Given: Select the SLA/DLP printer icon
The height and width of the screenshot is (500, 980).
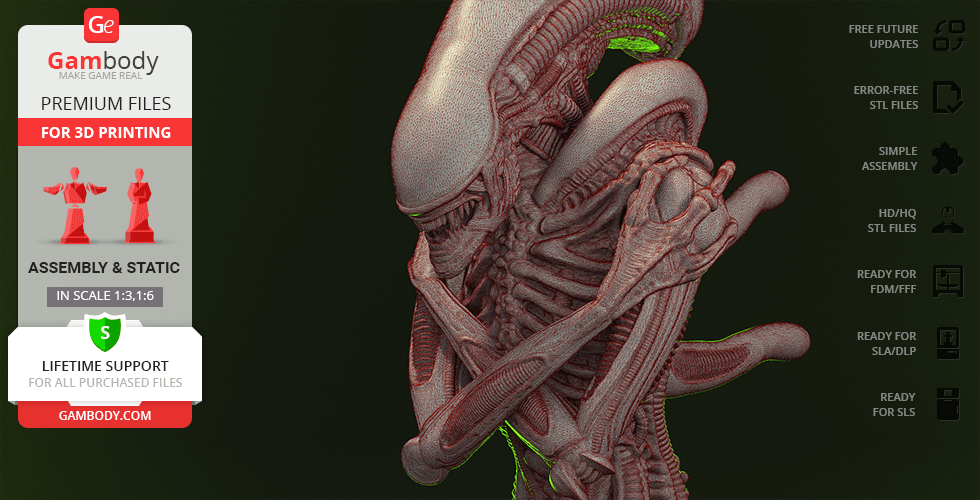Looking at the screenshot, I should pos(947,343).
